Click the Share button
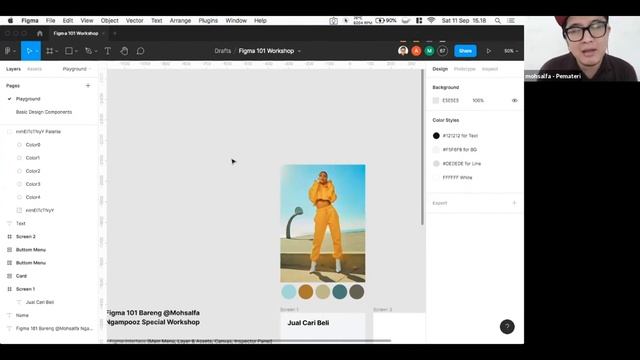Screen dimensions: 640x360 [465, 51]
